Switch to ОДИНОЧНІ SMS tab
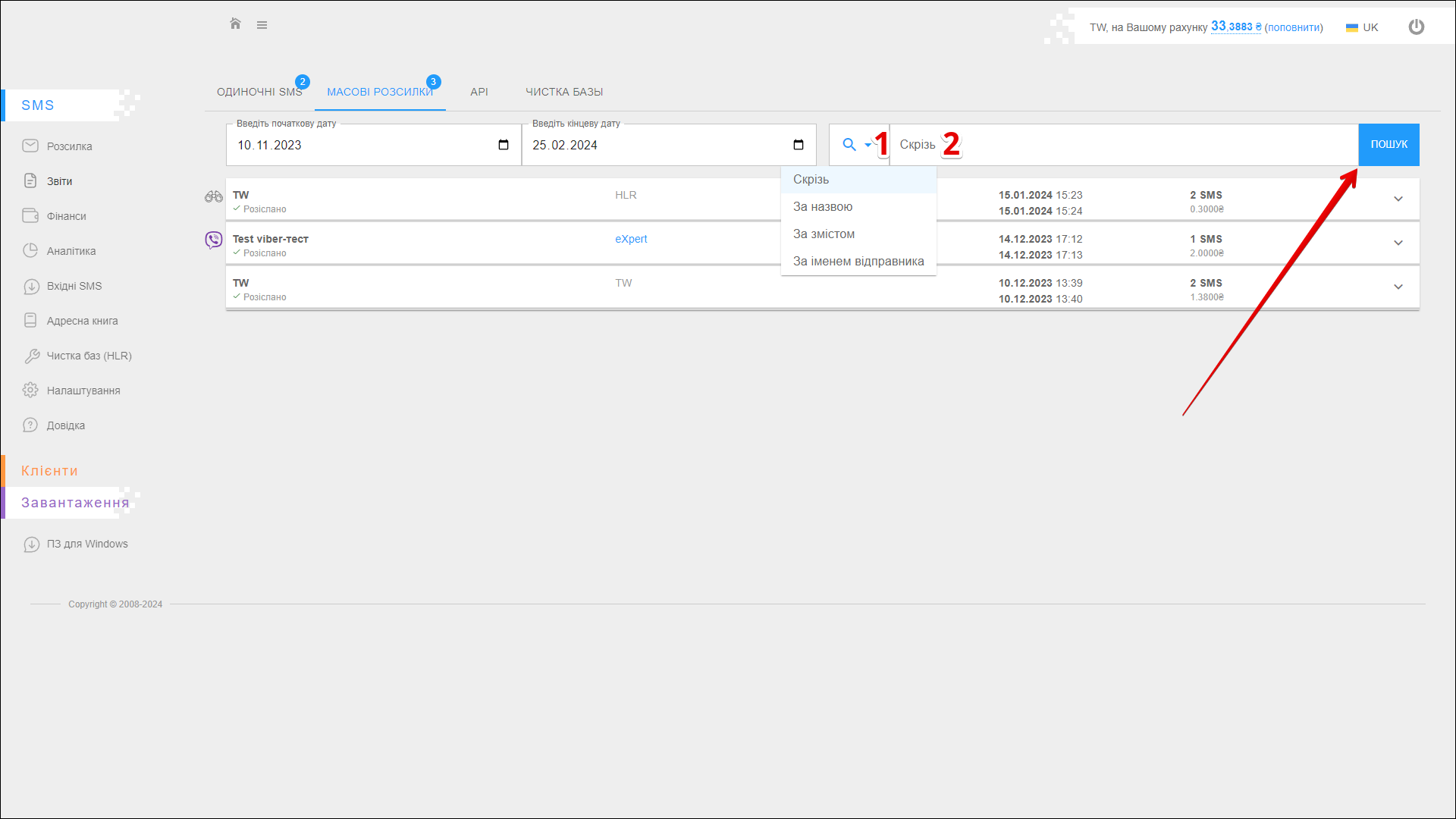1456x819 pixels. pos(259,92)
